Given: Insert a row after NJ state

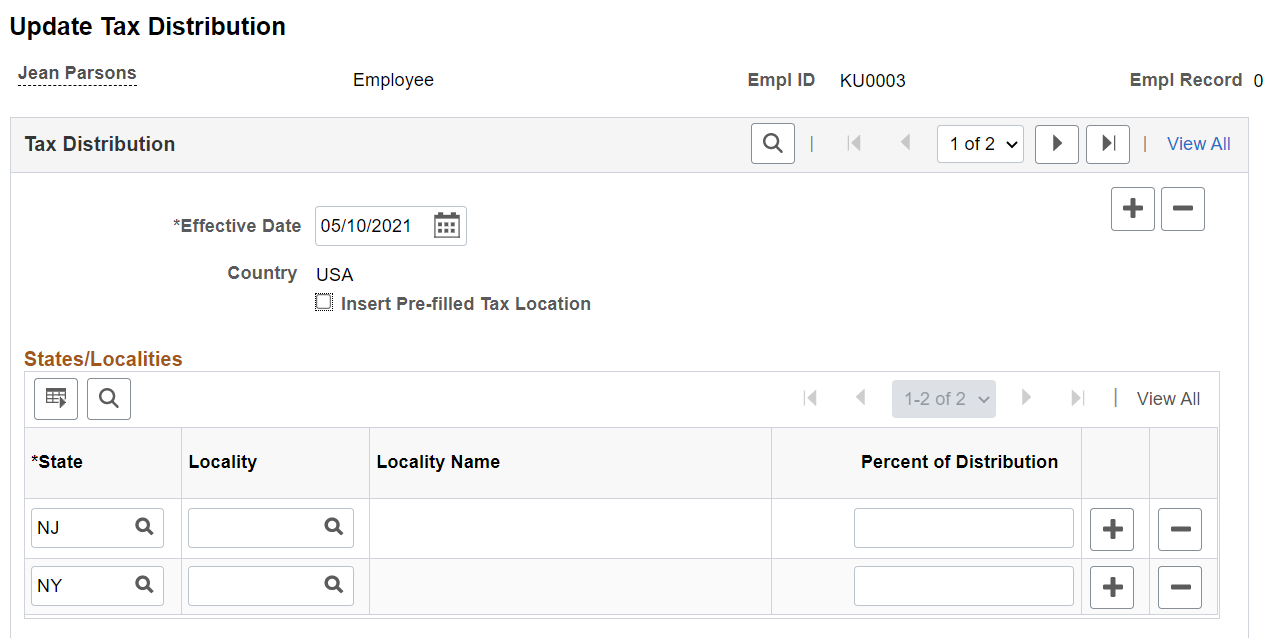Looking at the screenshot, I should pyautogui.click(x=1112, y=529).
